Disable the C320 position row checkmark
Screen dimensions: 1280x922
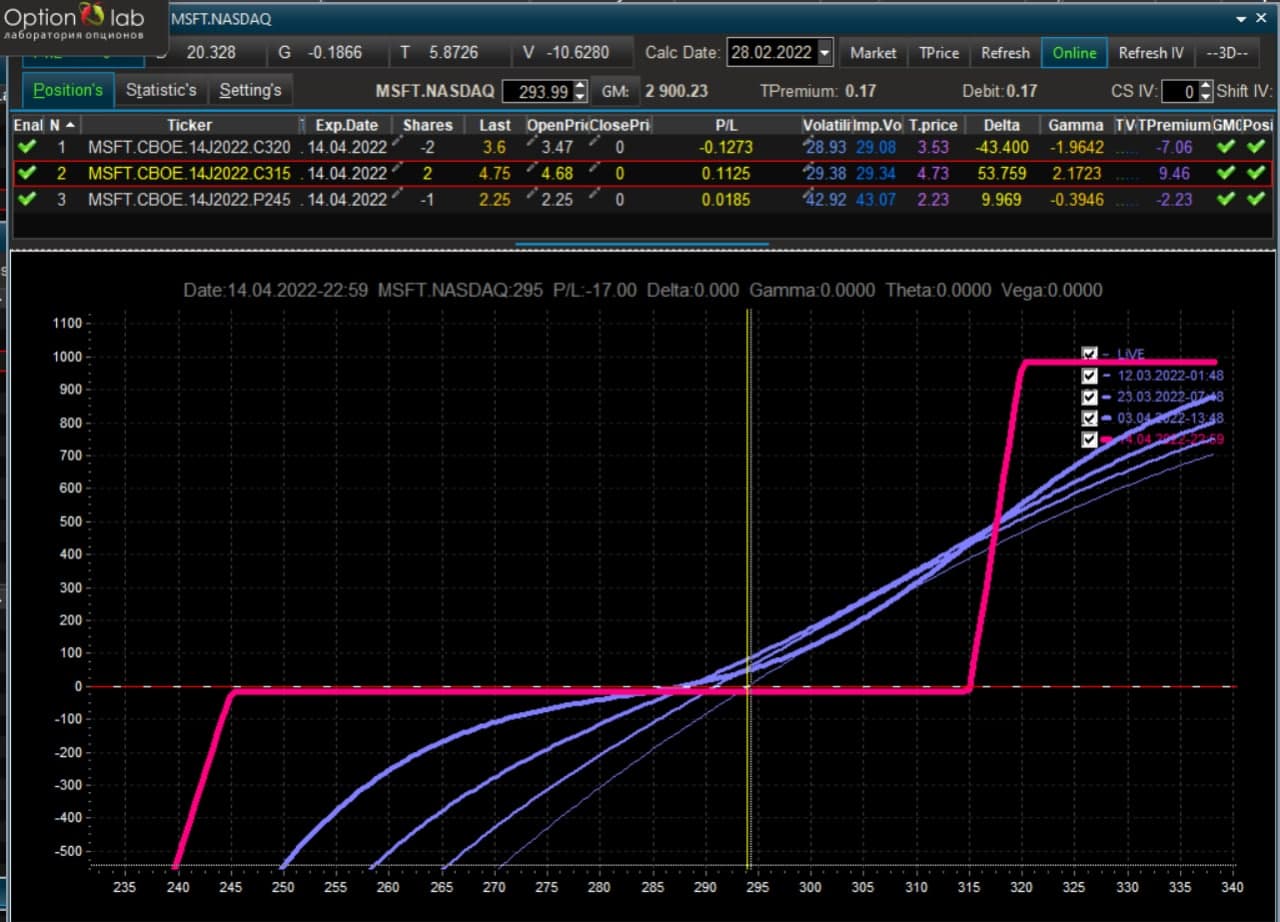click(x=27, y=147)
